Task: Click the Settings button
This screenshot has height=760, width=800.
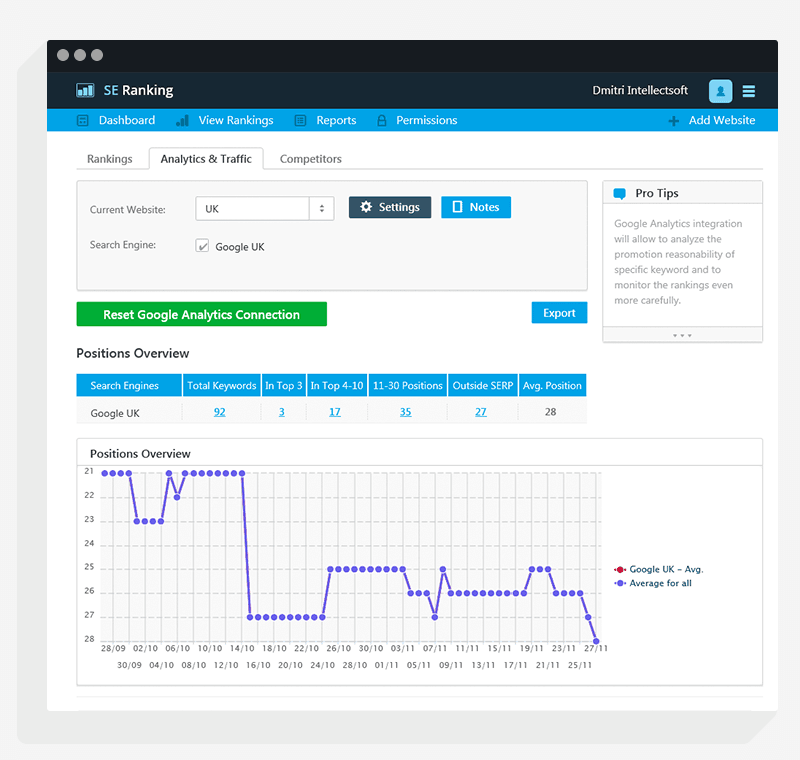Action: [x=390, y=207]
